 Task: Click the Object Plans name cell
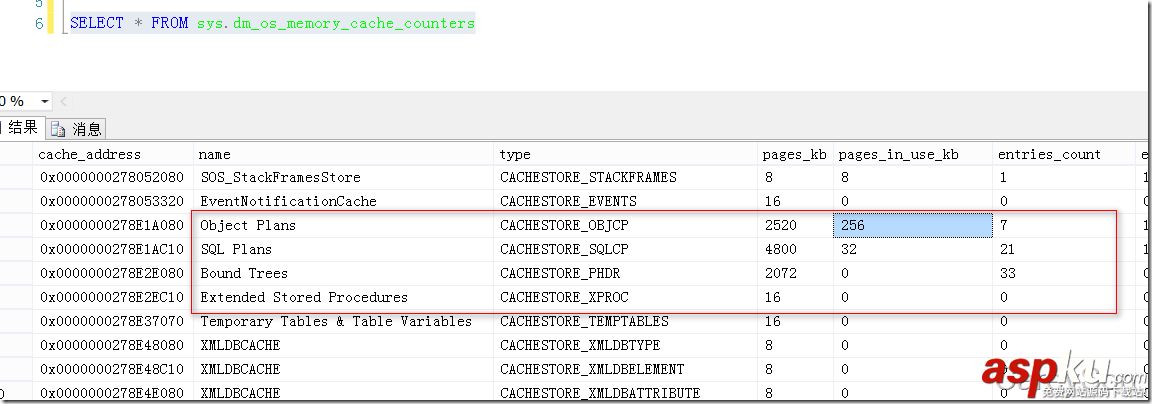click(248, 225)
